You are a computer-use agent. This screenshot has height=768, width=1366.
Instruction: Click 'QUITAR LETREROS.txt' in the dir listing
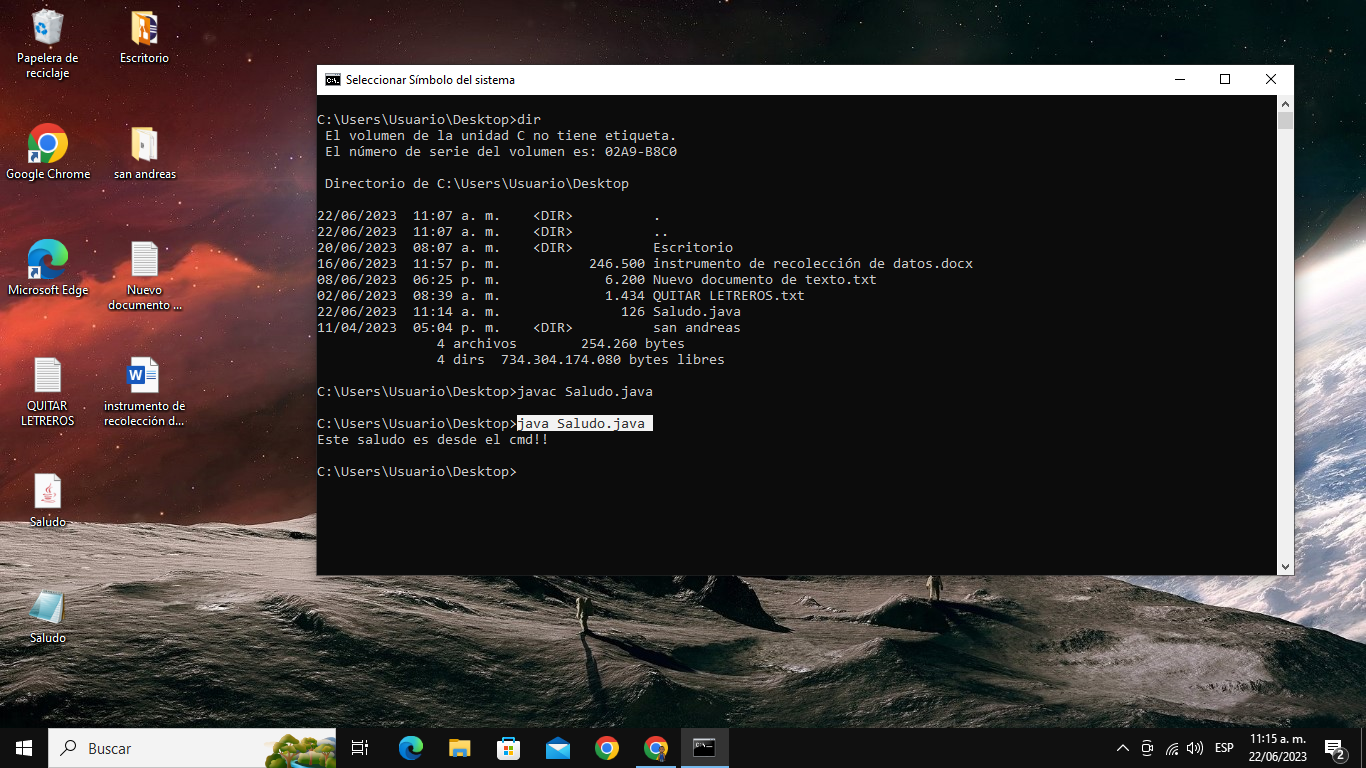pyautogui.click(x=729, y=296)
